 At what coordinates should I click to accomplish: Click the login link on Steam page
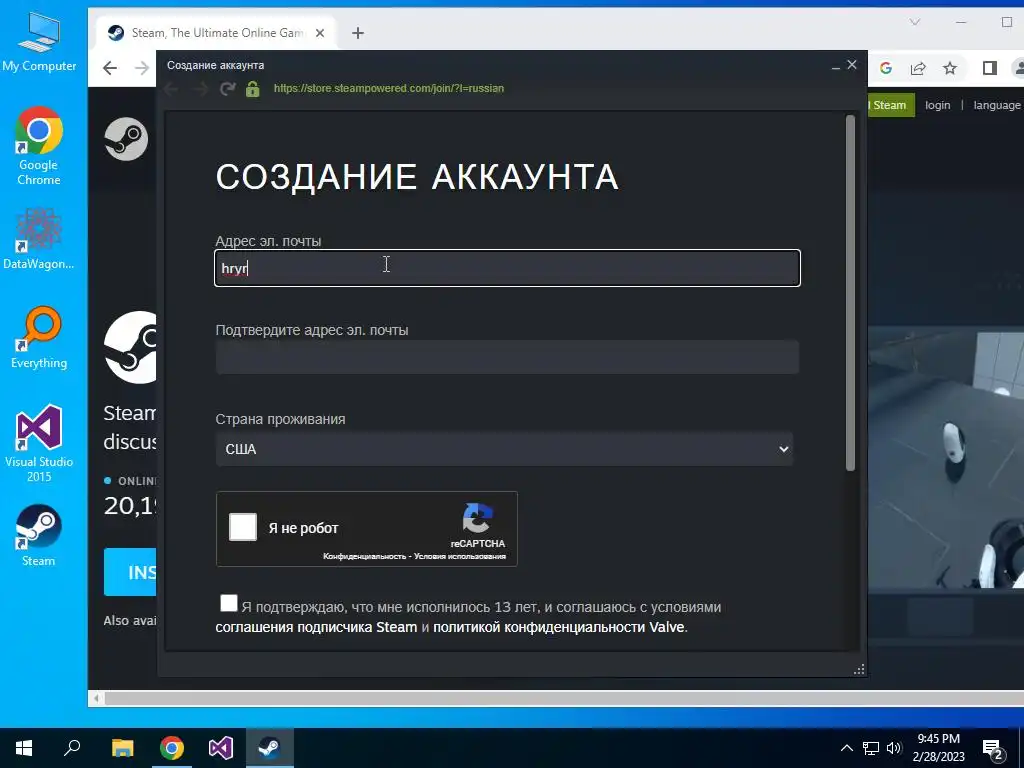[x=937, y=105]
